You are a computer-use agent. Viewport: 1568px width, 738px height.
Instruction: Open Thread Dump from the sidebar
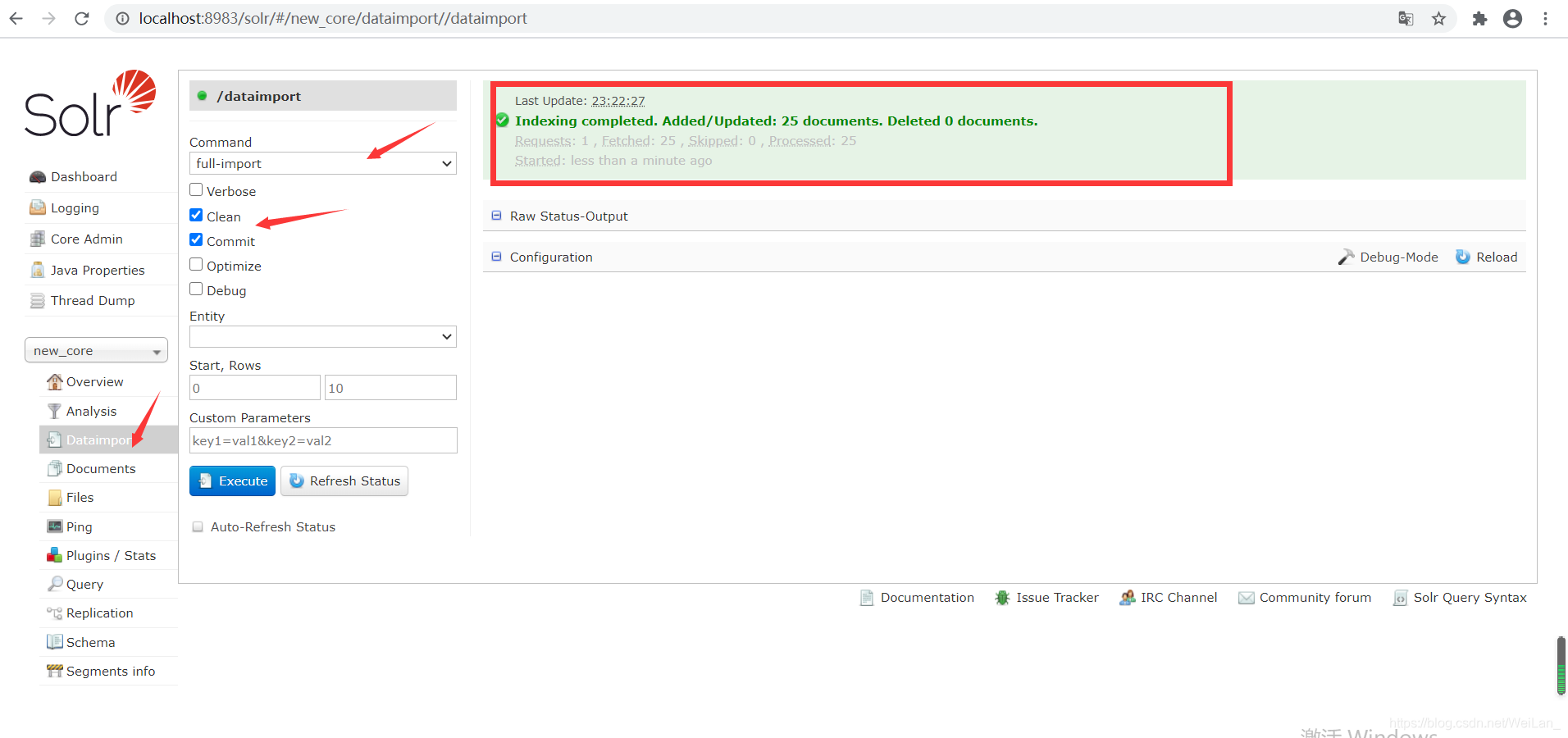coord(93,301)
